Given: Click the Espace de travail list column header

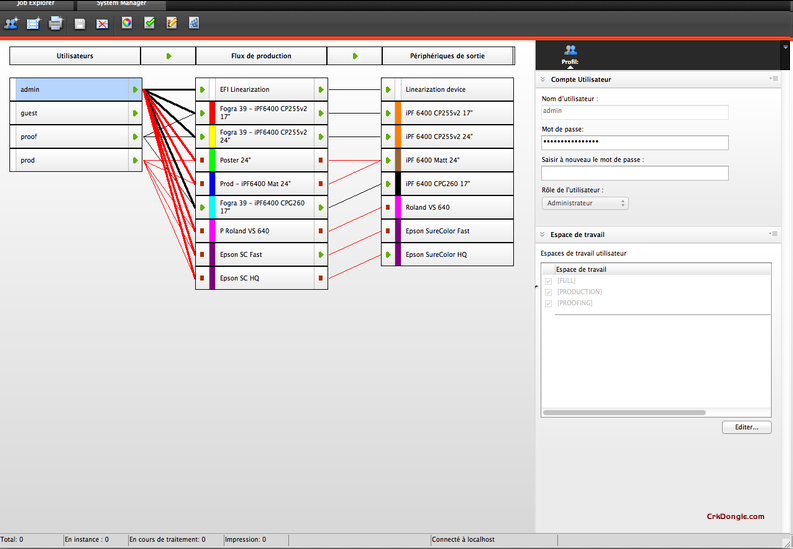Looking at the screenshot, I should (663, 269).
